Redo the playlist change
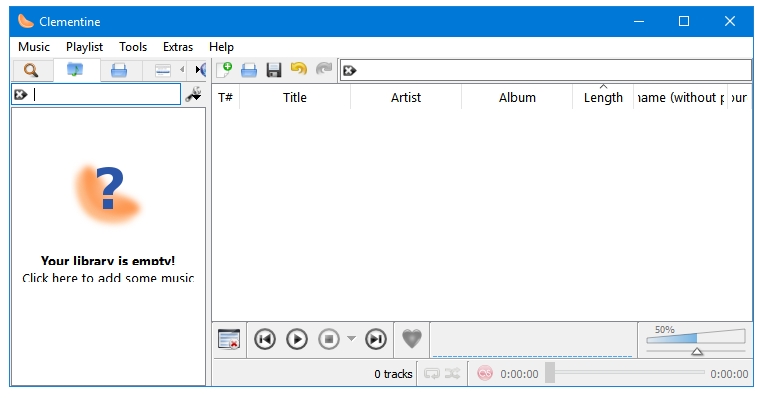 tap(324, 69)
